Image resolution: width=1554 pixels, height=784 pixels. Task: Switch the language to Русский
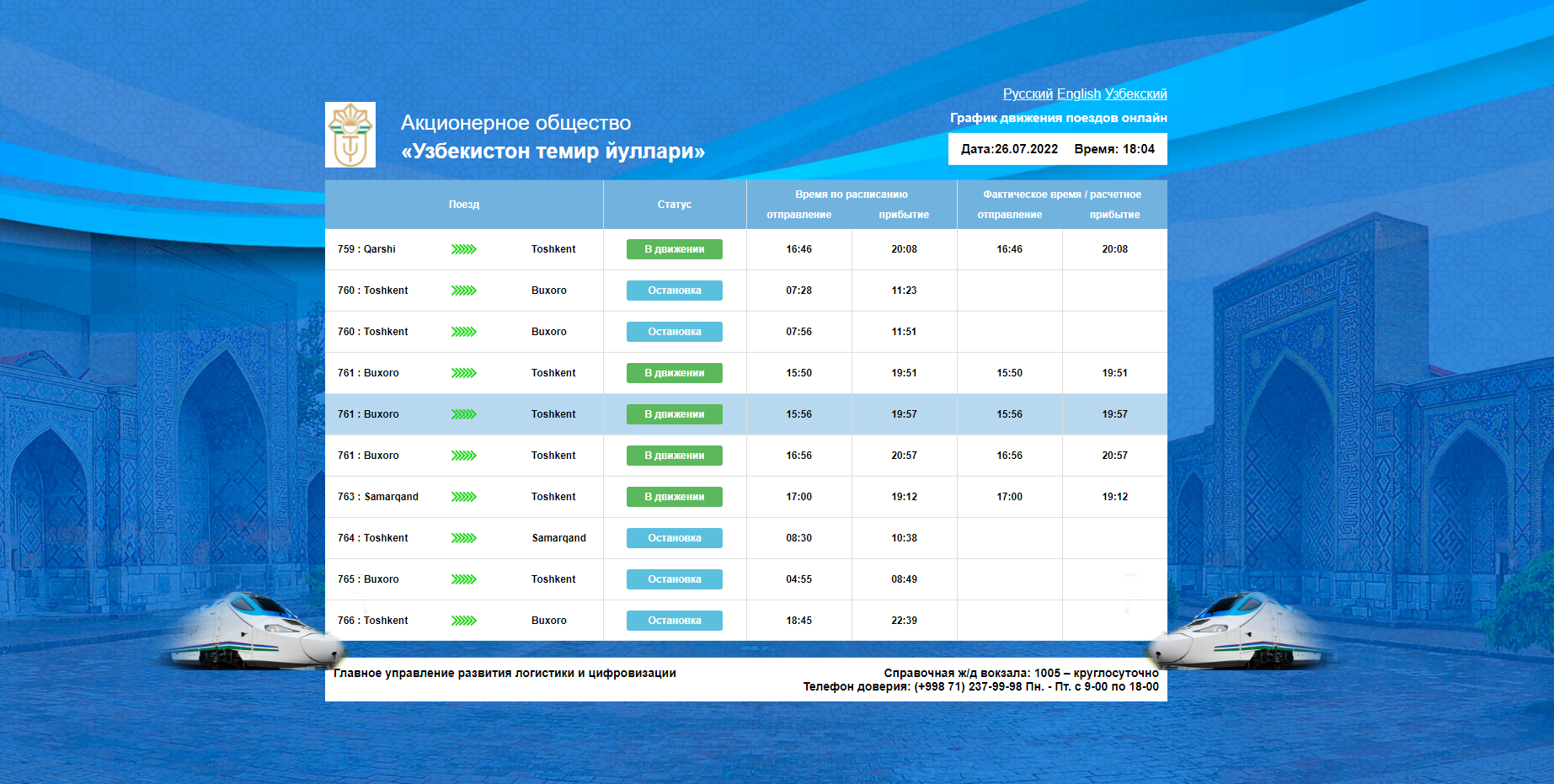pyautogui.click(x=1028, y=94)
